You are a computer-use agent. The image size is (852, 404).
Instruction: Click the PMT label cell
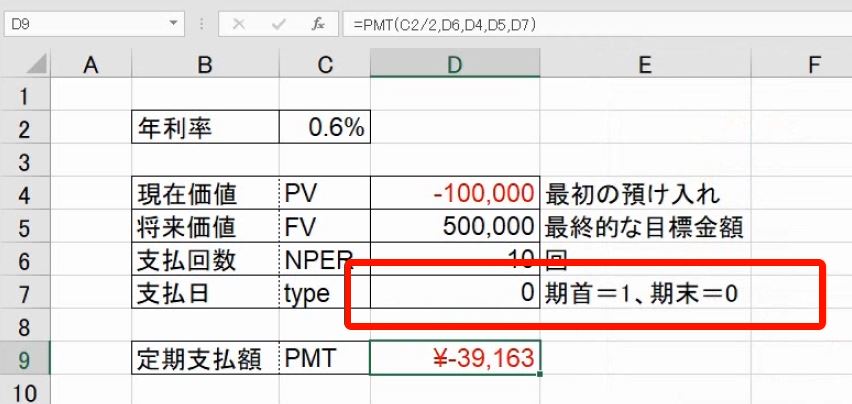pos(325,358)
